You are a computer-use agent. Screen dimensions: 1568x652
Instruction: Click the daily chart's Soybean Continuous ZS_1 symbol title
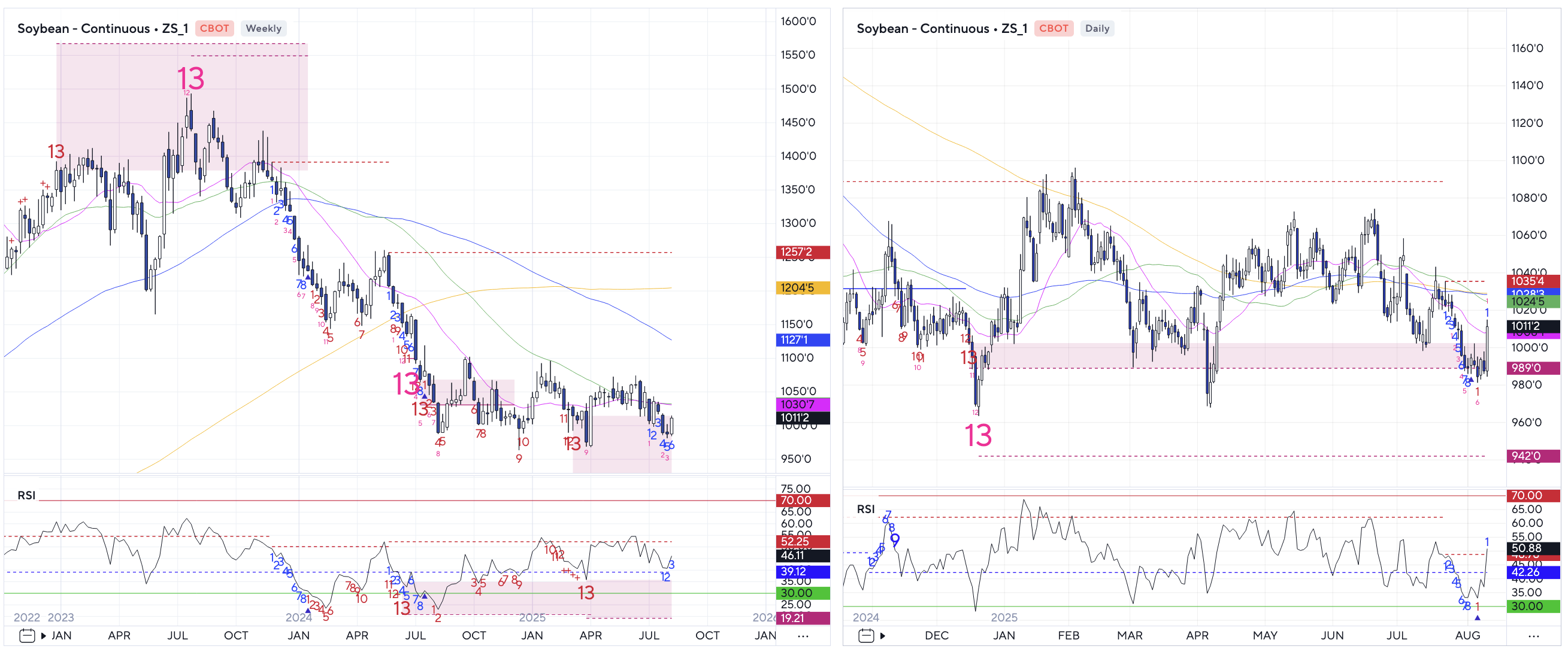(941, 29)
